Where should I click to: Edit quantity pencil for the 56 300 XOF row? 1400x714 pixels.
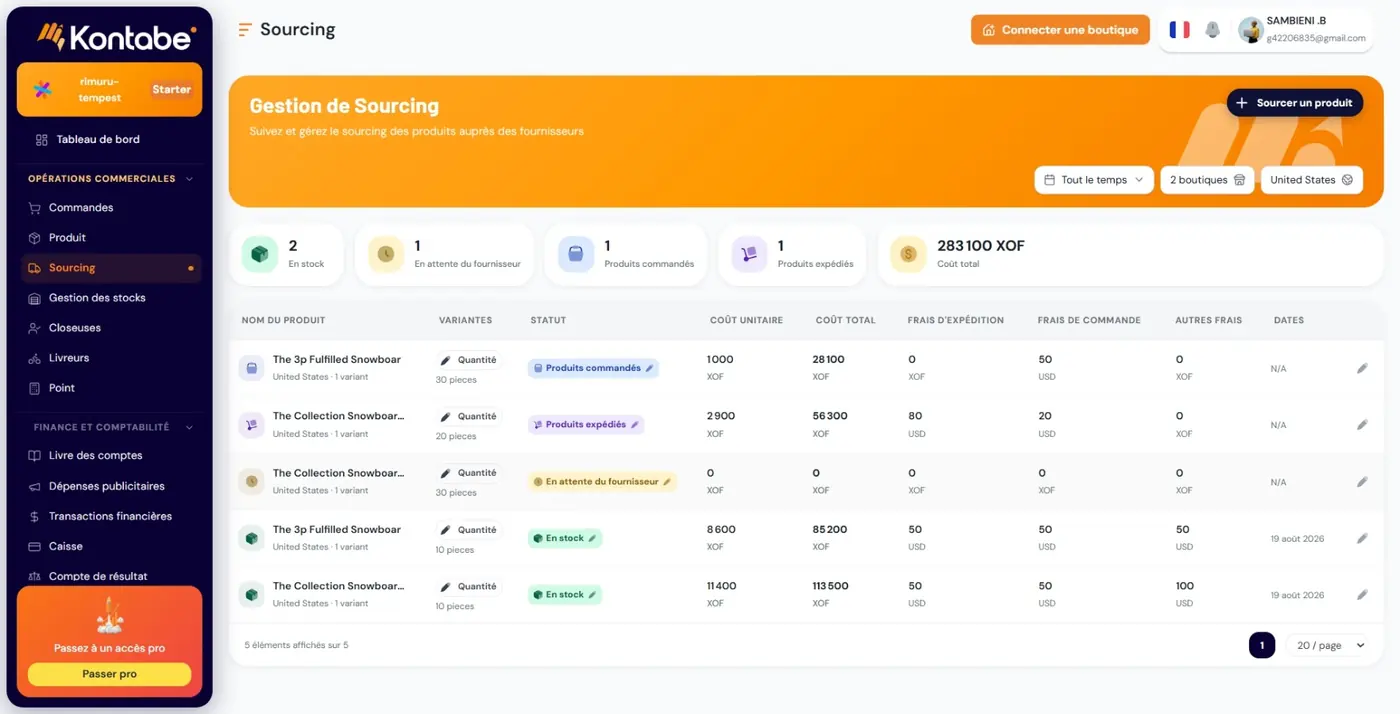446,417
